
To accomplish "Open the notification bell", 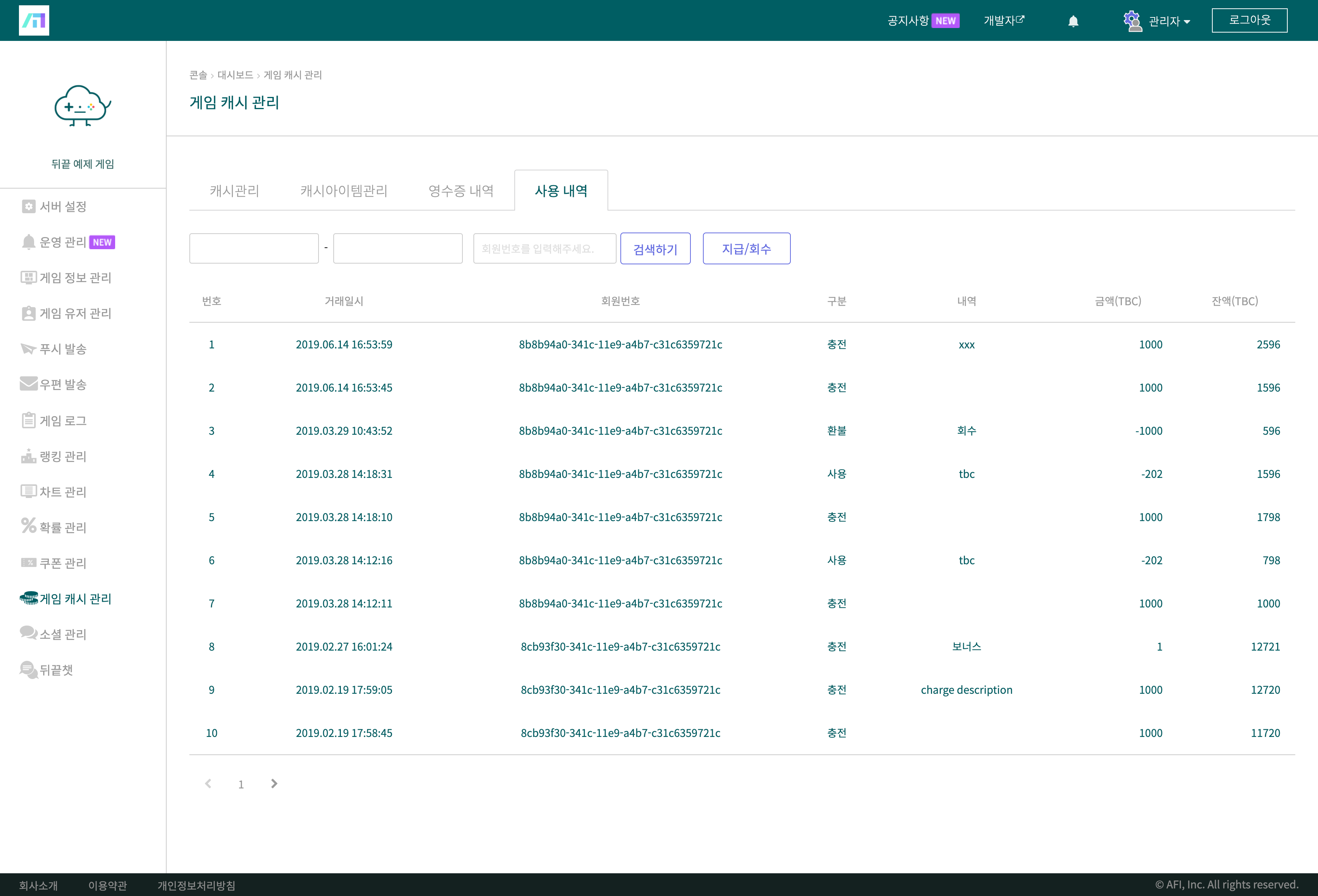I will 1073,21.
